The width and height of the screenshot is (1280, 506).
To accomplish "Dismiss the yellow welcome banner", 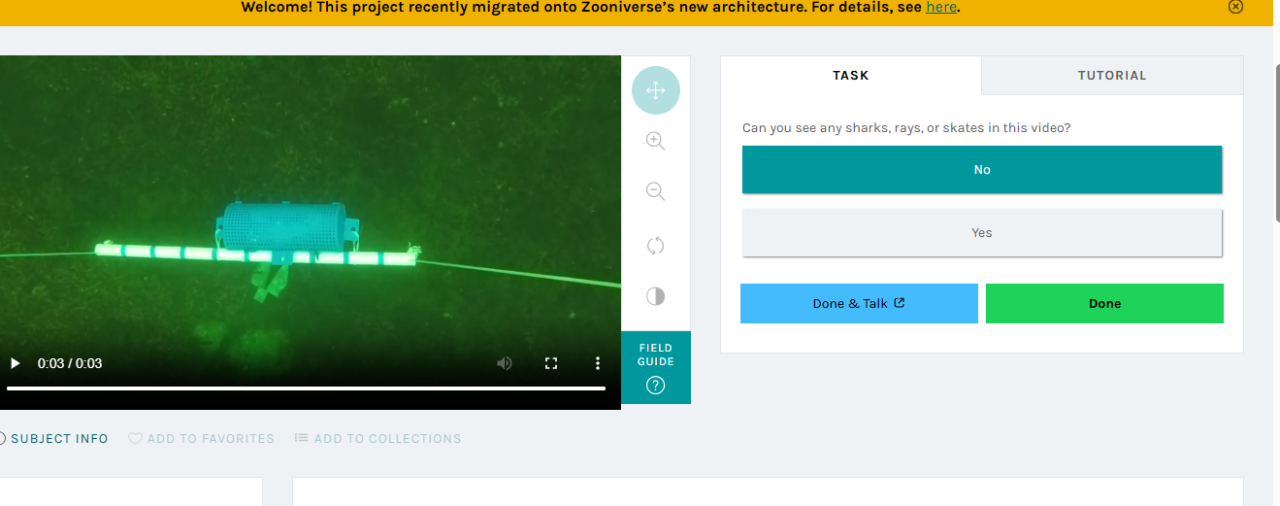I will [x=1236, y=7].
